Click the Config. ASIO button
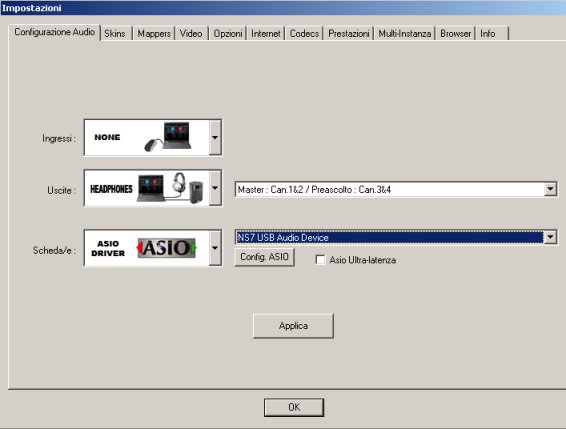The image size is (566, 429). click(264, 257)
